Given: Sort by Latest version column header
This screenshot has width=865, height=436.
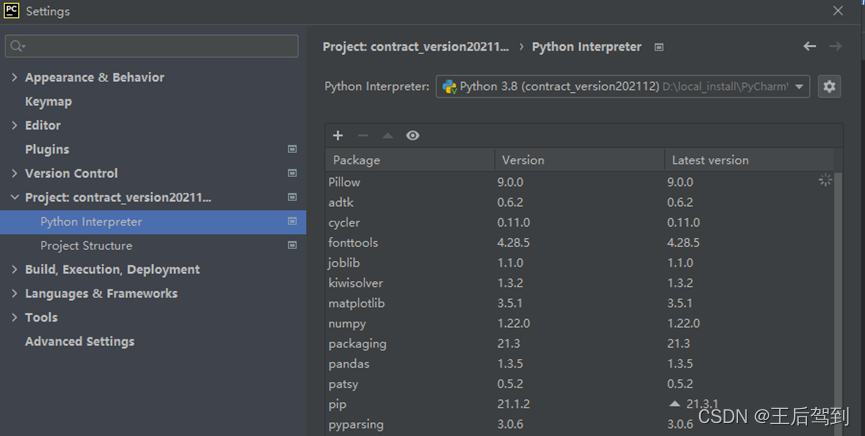Looking at the screenshot, I should (x=749, y=160).
